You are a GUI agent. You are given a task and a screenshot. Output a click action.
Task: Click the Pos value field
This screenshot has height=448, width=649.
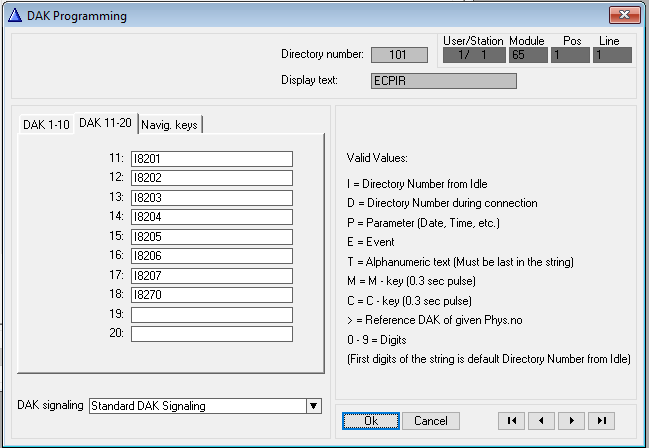pos(570,55)
